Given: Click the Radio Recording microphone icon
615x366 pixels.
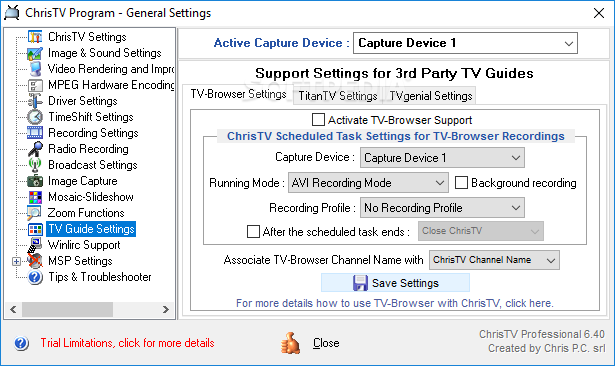Looking at the screenshot, I should point(35,149).
